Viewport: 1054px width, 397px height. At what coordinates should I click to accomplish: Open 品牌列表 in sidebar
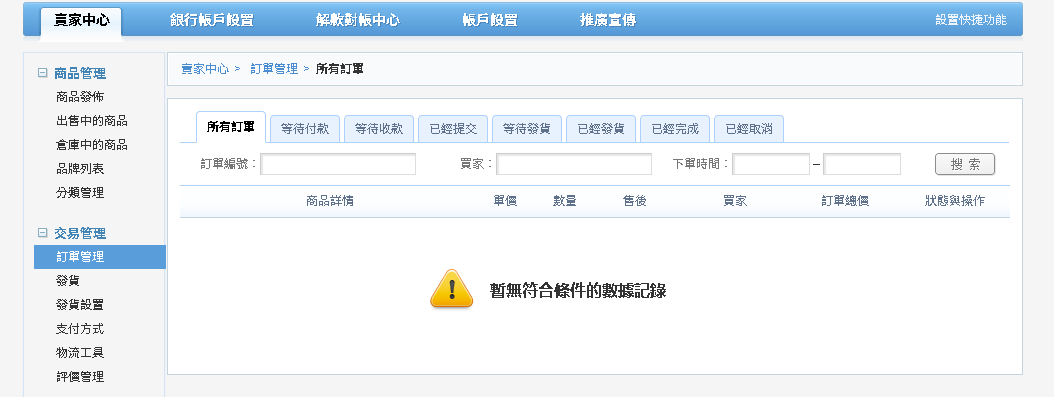coord(80,169)
